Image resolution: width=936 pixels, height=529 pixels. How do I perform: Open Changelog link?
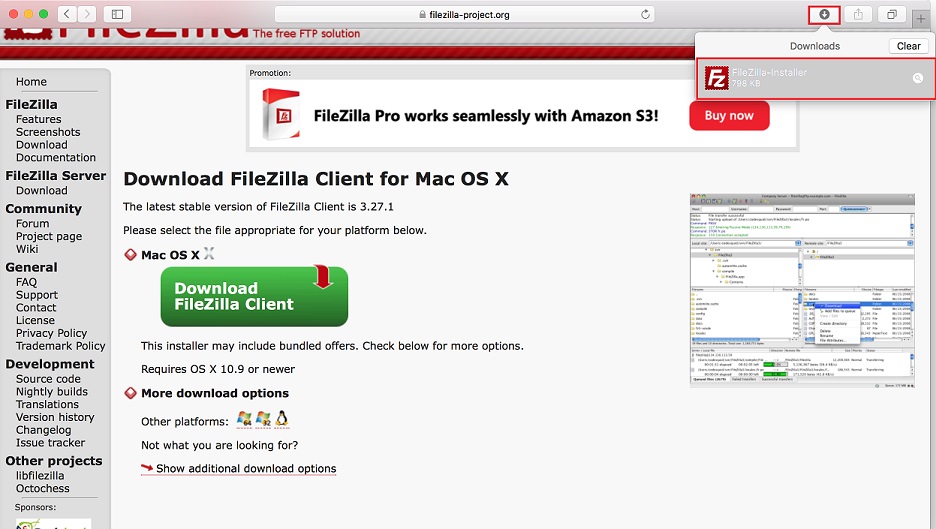[x=44, y=430]
